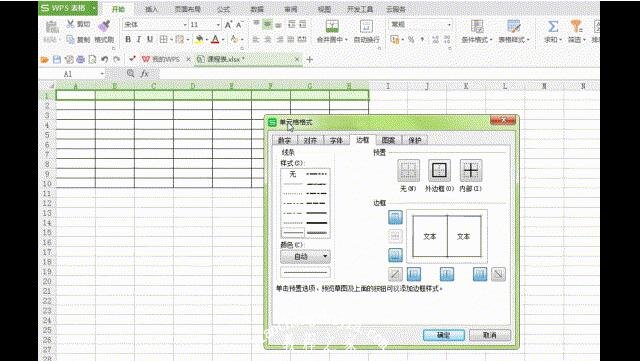This screenshot has width=641, height=361.
Task: Switch to the 开发工具 ribbon tab
Action: tap(360, 9)
